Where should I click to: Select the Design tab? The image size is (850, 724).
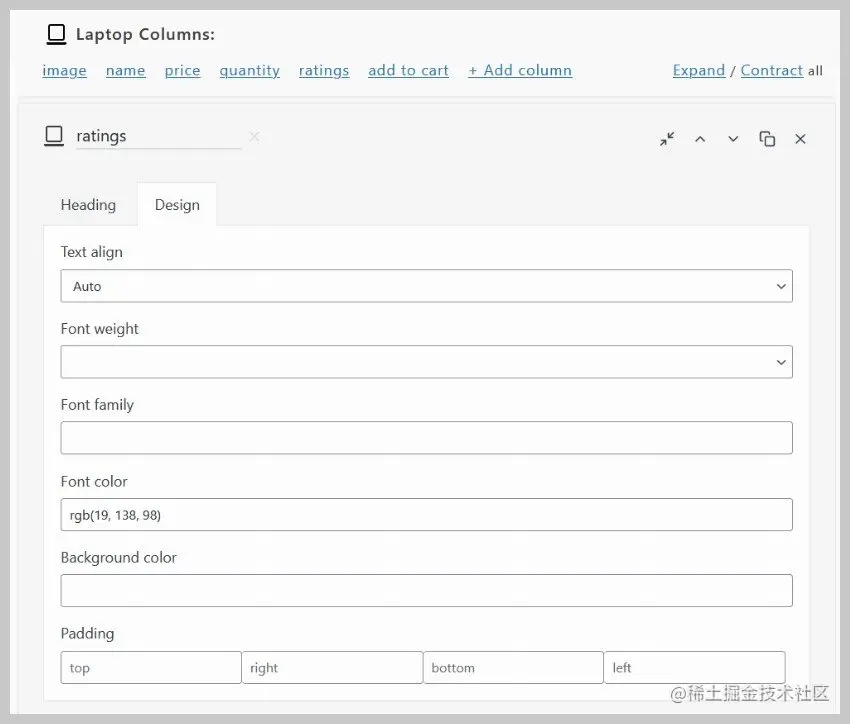177,204
